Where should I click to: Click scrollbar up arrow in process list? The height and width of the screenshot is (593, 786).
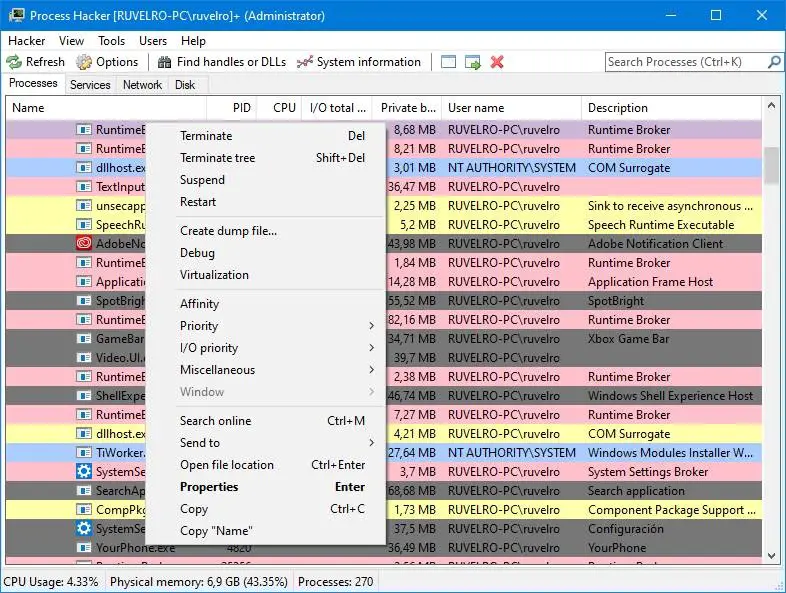point(771,106)
